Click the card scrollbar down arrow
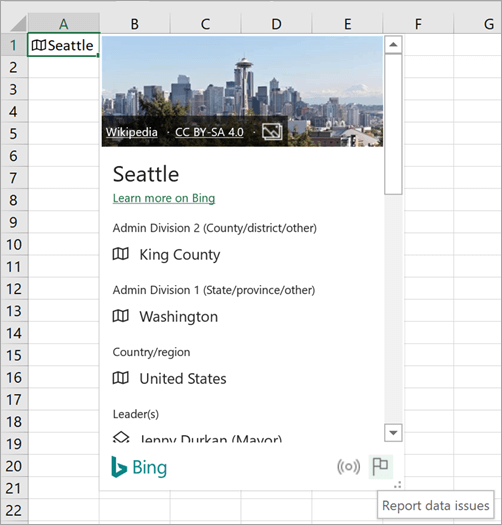Image resolution: width=502 pixels, height=525 pixels. (393, 433)
